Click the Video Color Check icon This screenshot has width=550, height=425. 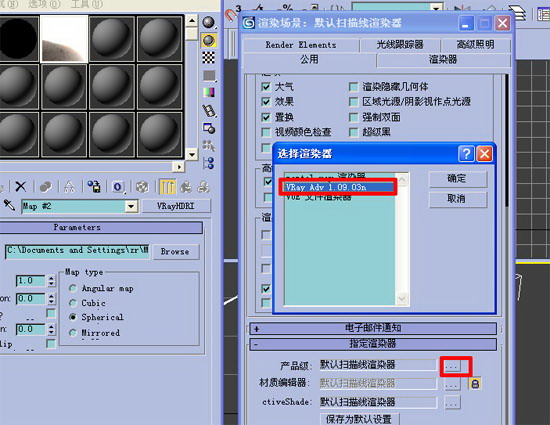pyautogui.click(x=209, y=93)
